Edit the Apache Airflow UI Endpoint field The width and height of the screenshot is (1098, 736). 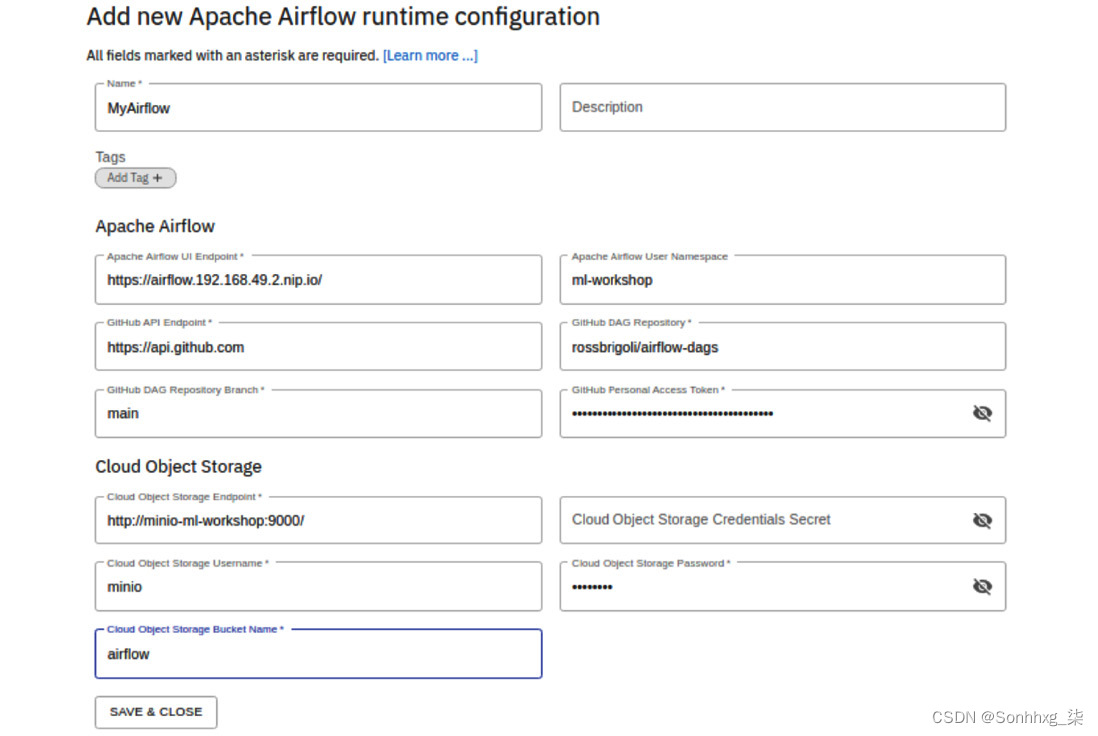click(318, 280)
